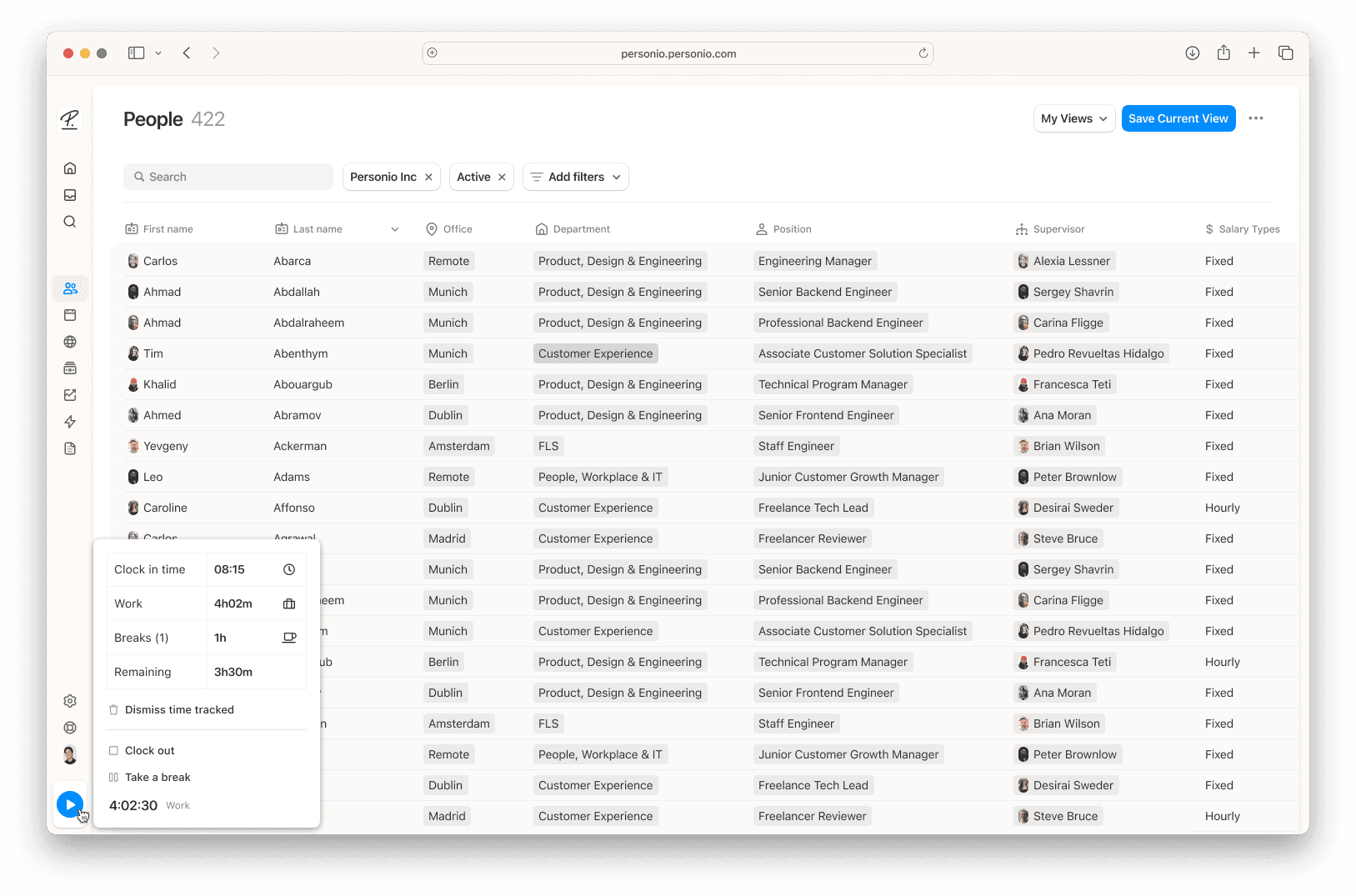Go back with browser back arrow
Image resolution: width=1356 pixels, height=896 pixels.
click(187, 53)
